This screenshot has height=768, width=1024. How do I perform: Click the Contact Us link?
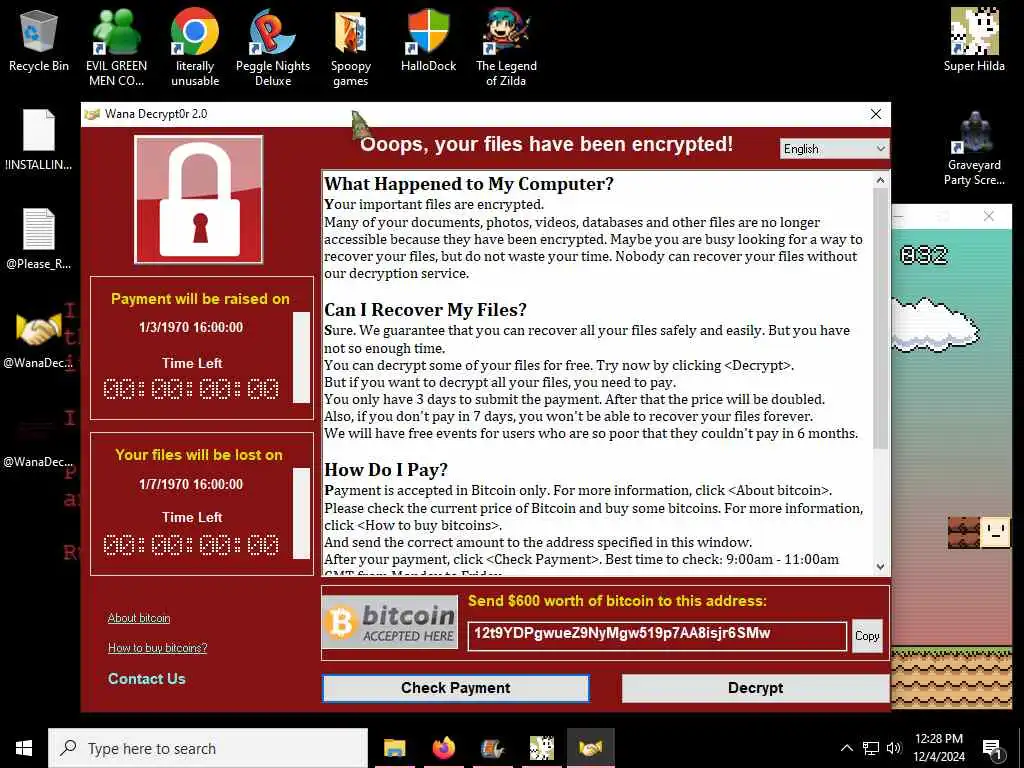[147, 679]
